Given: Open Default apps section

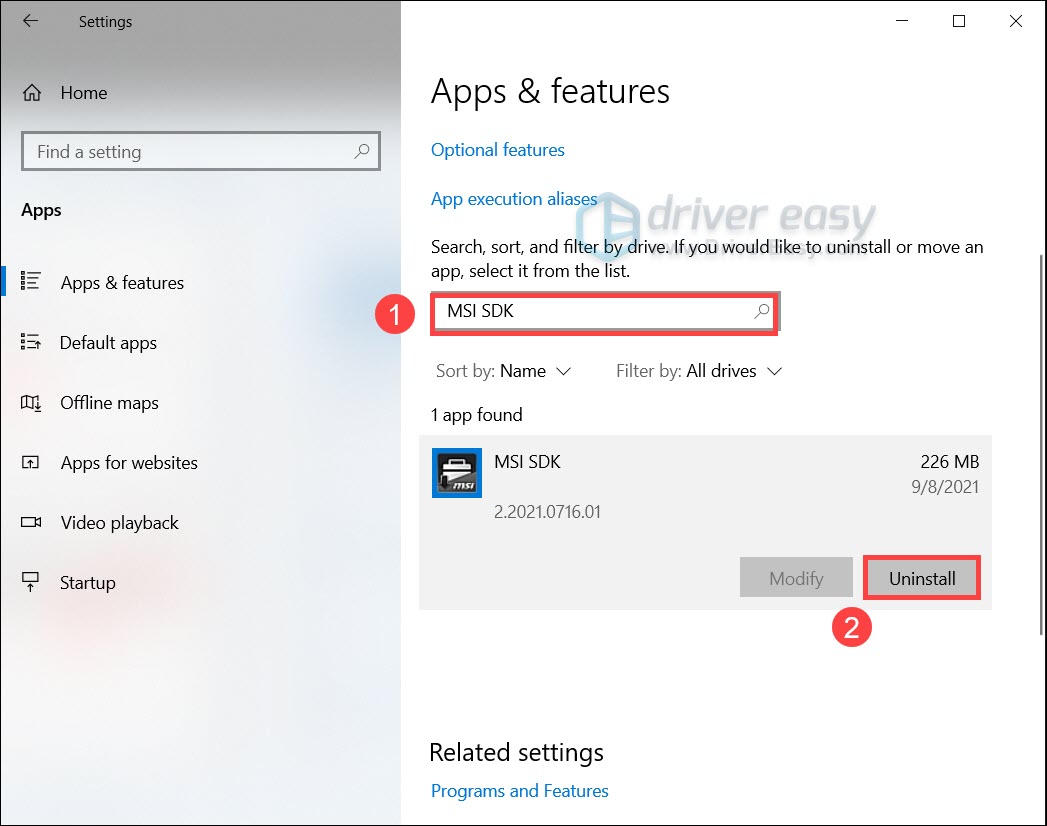Looking at the screenshot, I should tap(108, 343).
